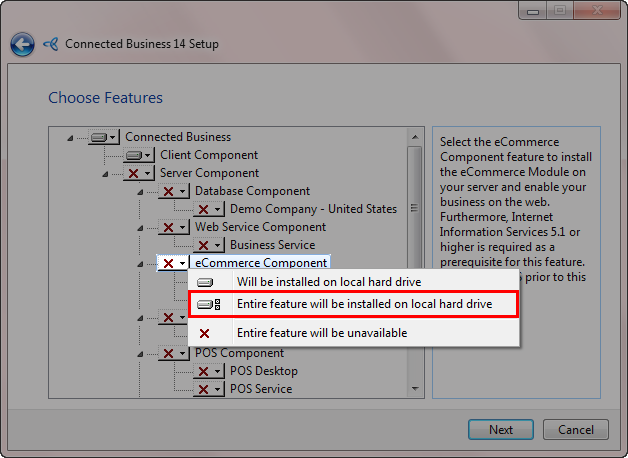The width and height of the screenshot is (628, 458).
Task: Open the Connected Business feature state dropdown
Action: (x=104, y=137)
